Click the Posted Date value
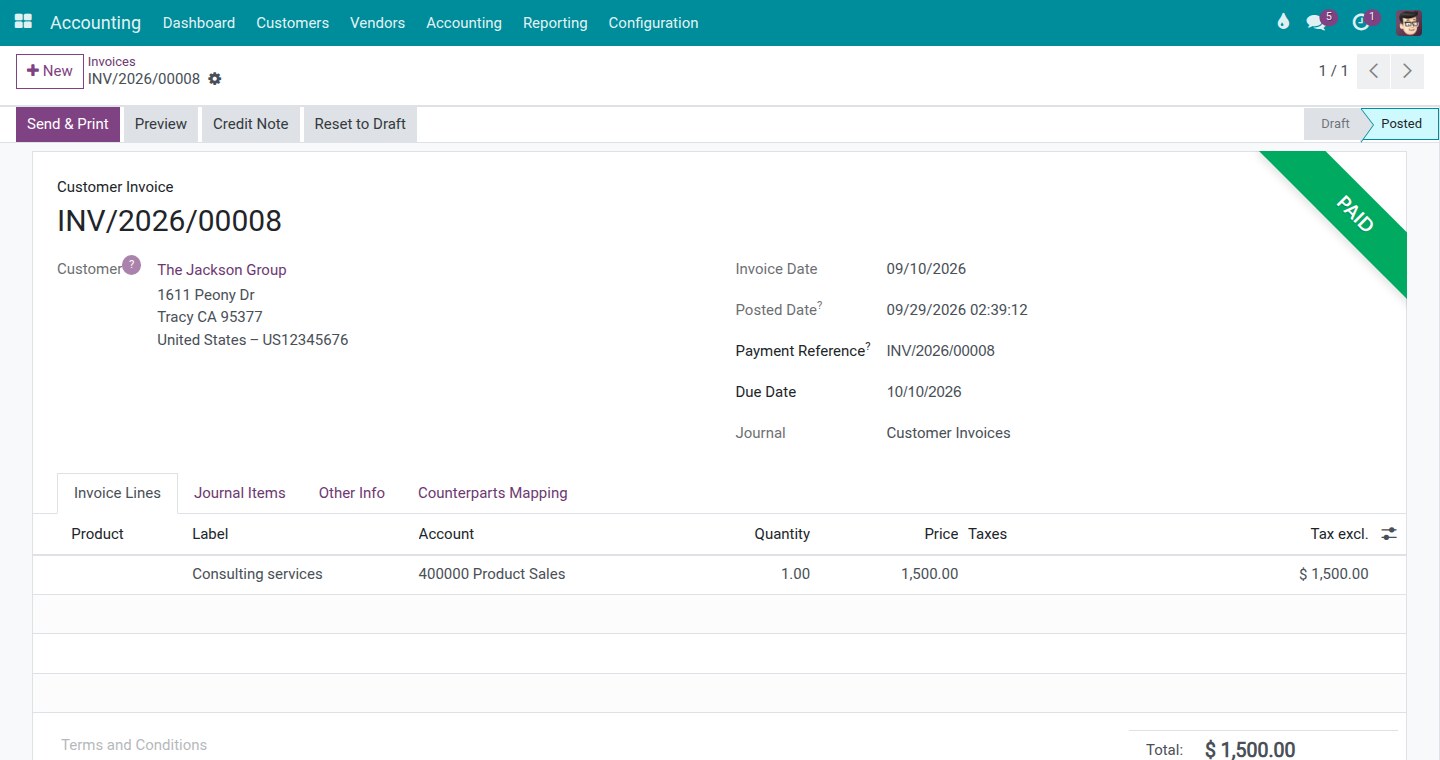This screenshot has height=760, width=1440. [957, 310]
